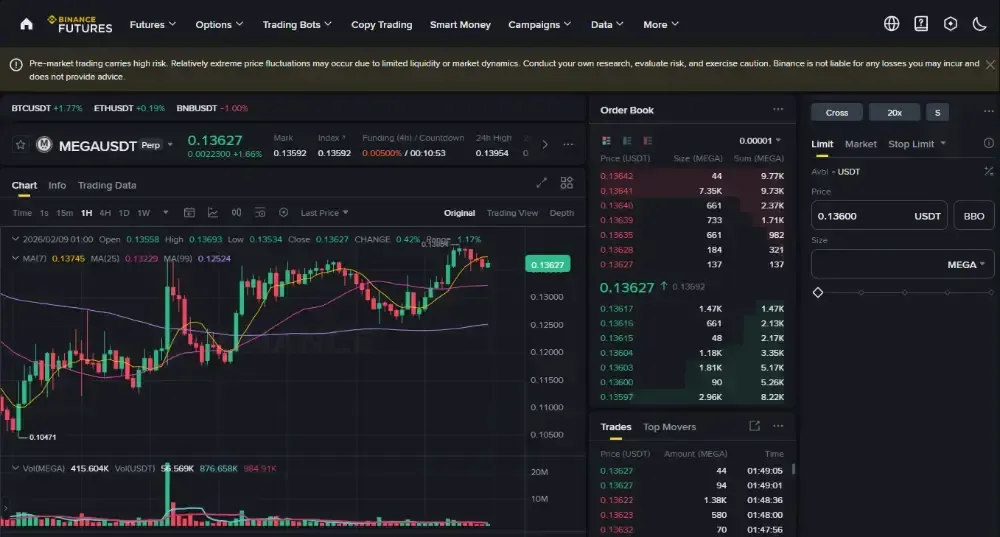
Task: Collapse the Vol indicator row chevron
Action: tap(15, 468)
